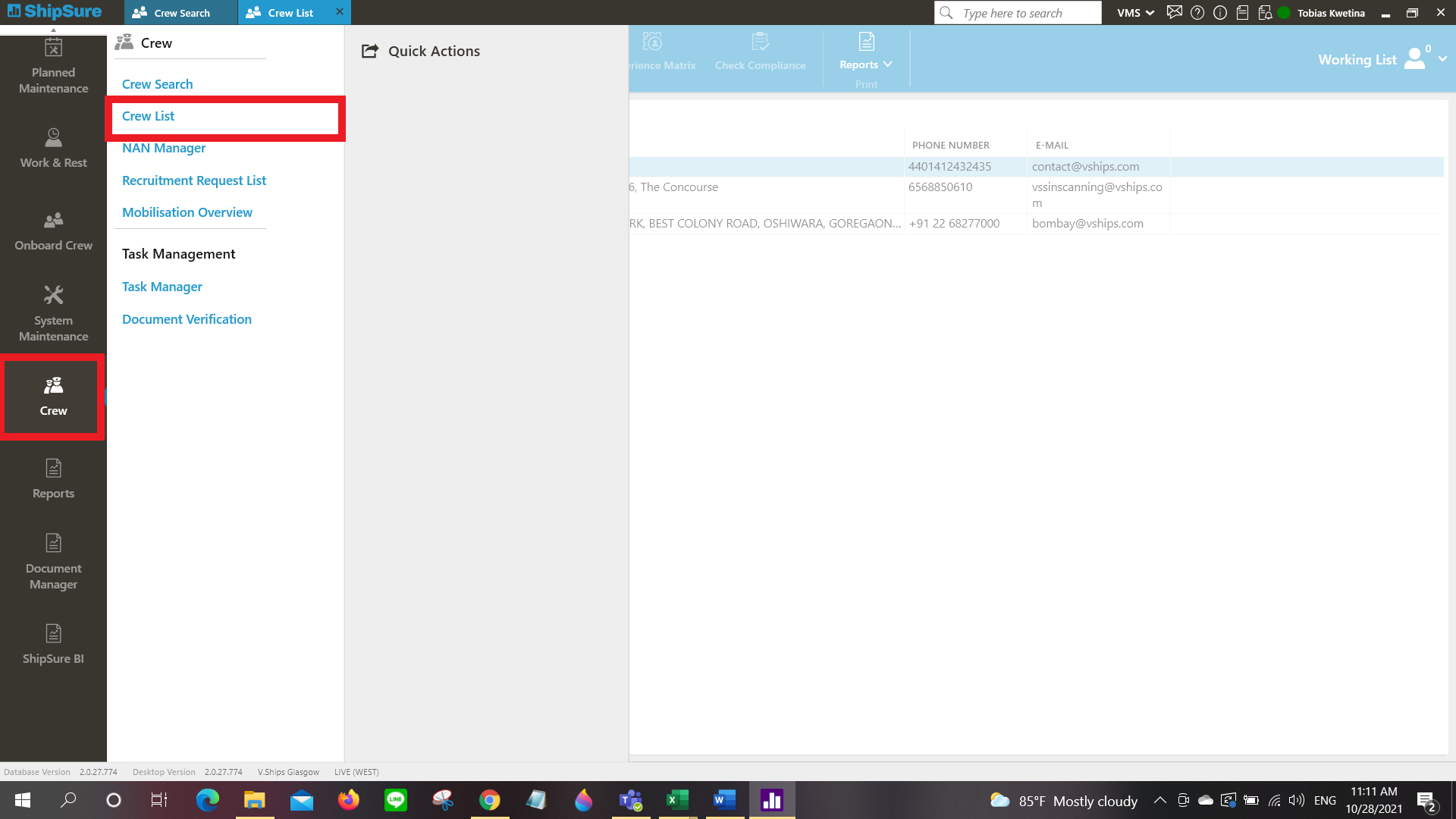
Task: Expand the Working List chevron
Action: point(1442,59)
